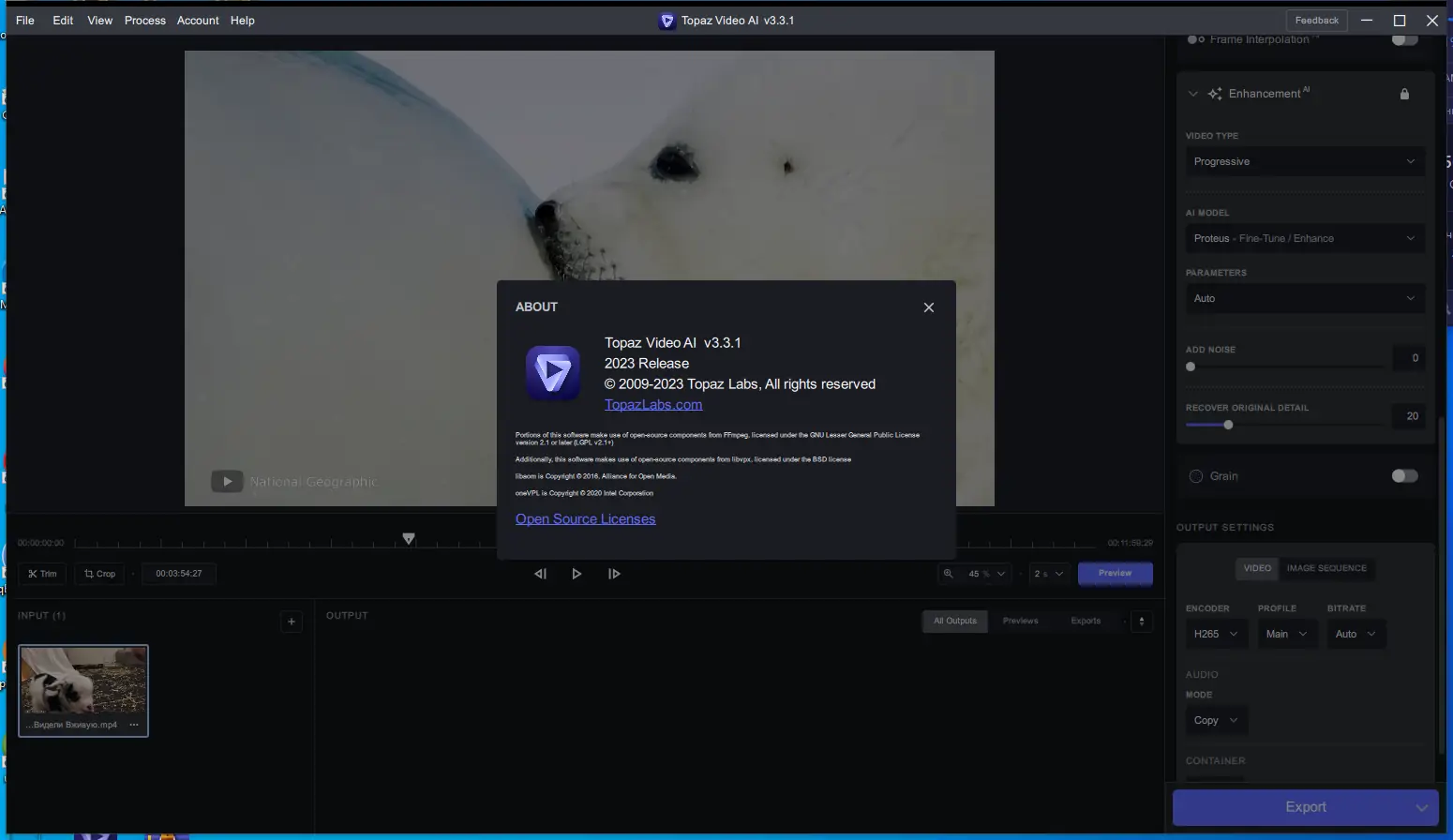Switch to the All Outputs tab
Screen dimensions: 1453x840
tap(955, 621)
